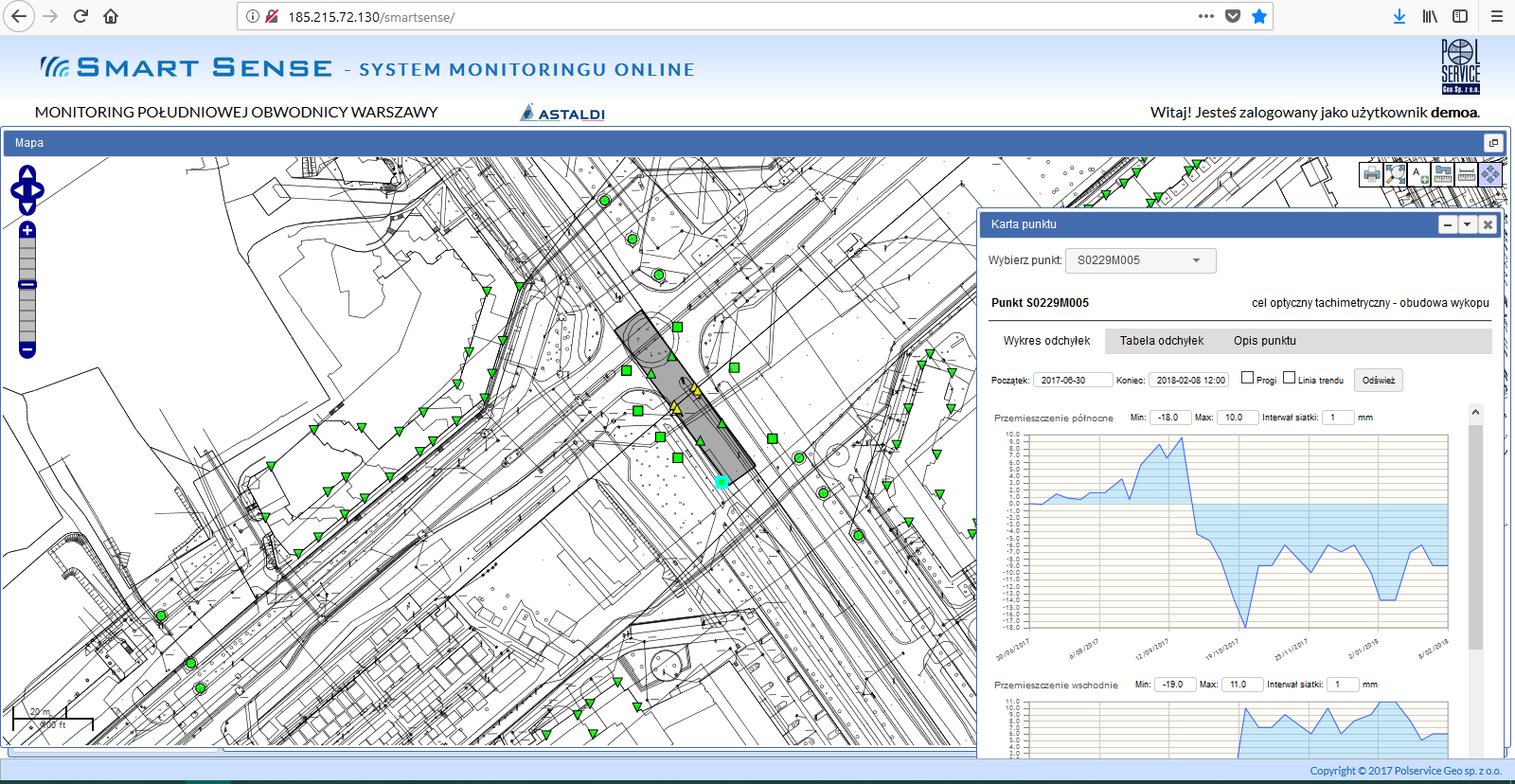Open the page actions three-dot menu
Image resolution: width=1515 pixels, height=784 pixels.
(x=1205, y=16)
